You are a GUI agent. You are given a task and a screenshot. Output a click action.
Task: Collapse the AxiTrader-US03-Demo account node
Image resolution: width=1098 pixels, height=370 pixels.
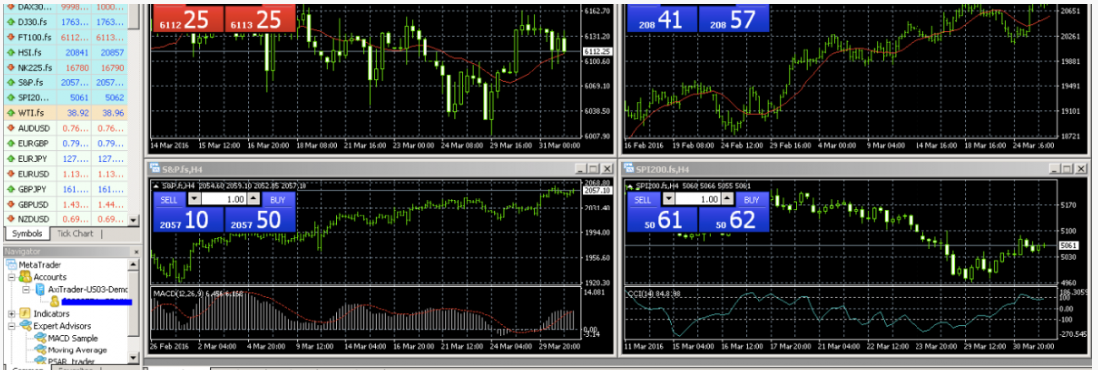pyautogui.click(x=26, y=289)
